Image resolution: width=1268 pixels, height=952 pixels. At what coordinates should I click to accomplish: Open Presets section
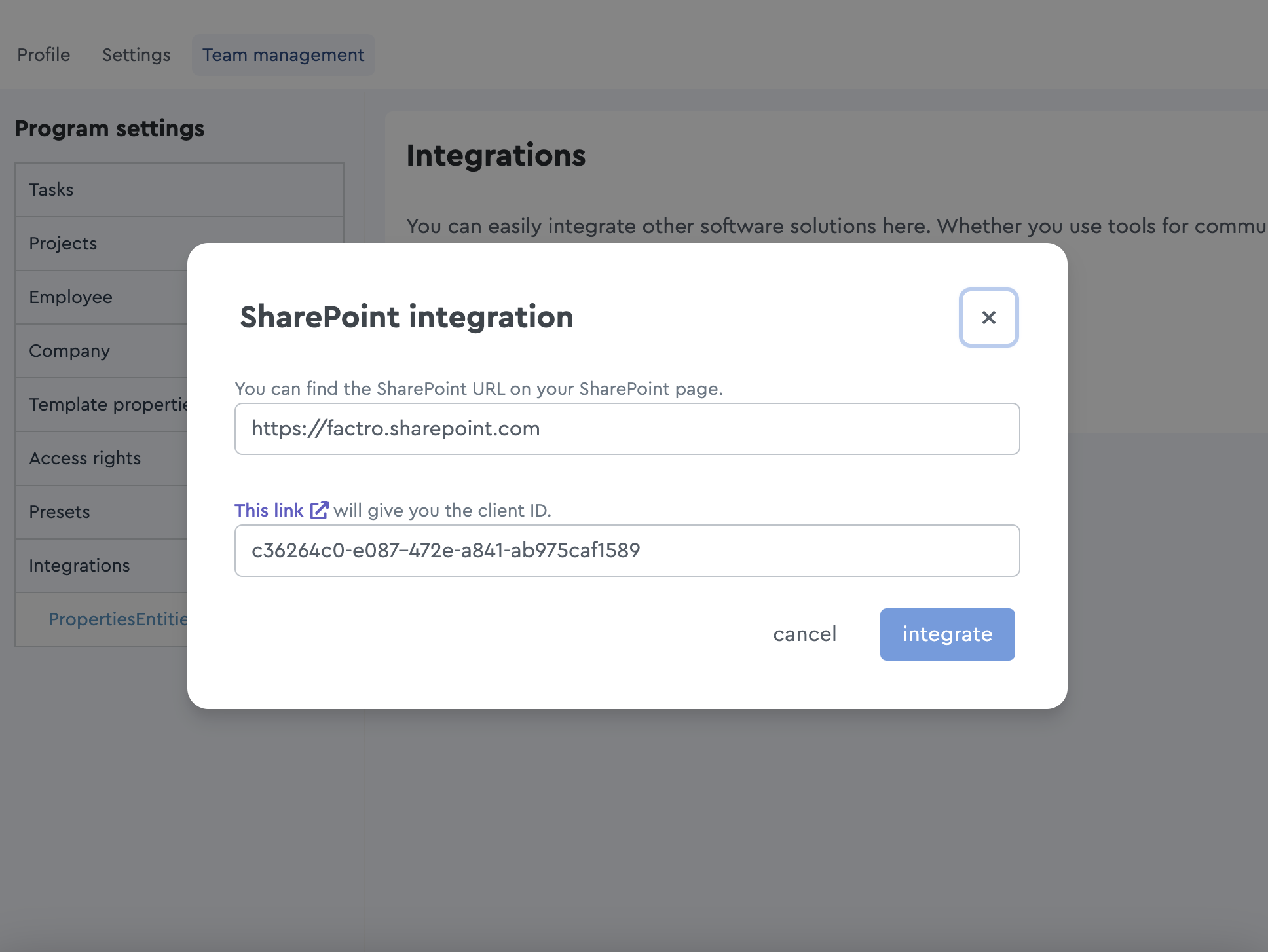coord(102,512)
